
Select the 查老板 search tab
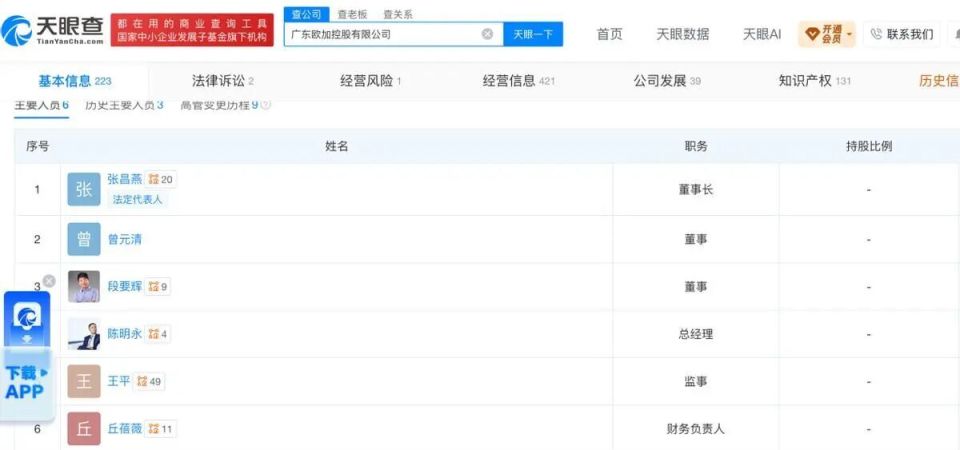click(x=351, y=14)
